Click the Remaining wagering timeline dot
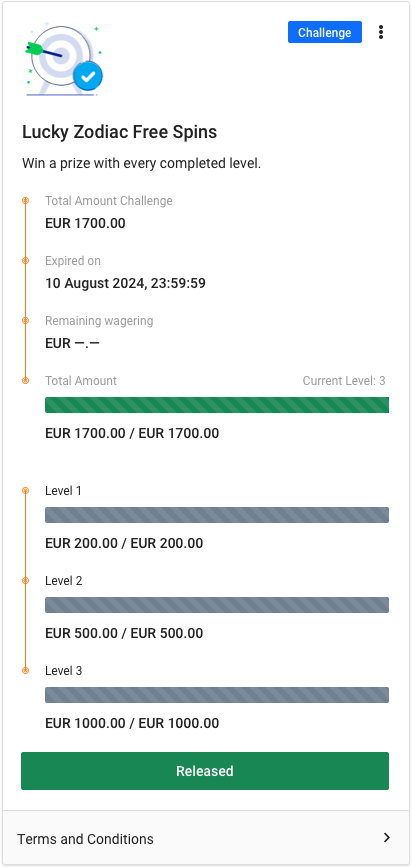Screen dimensions: 412x868 (25, 321)
